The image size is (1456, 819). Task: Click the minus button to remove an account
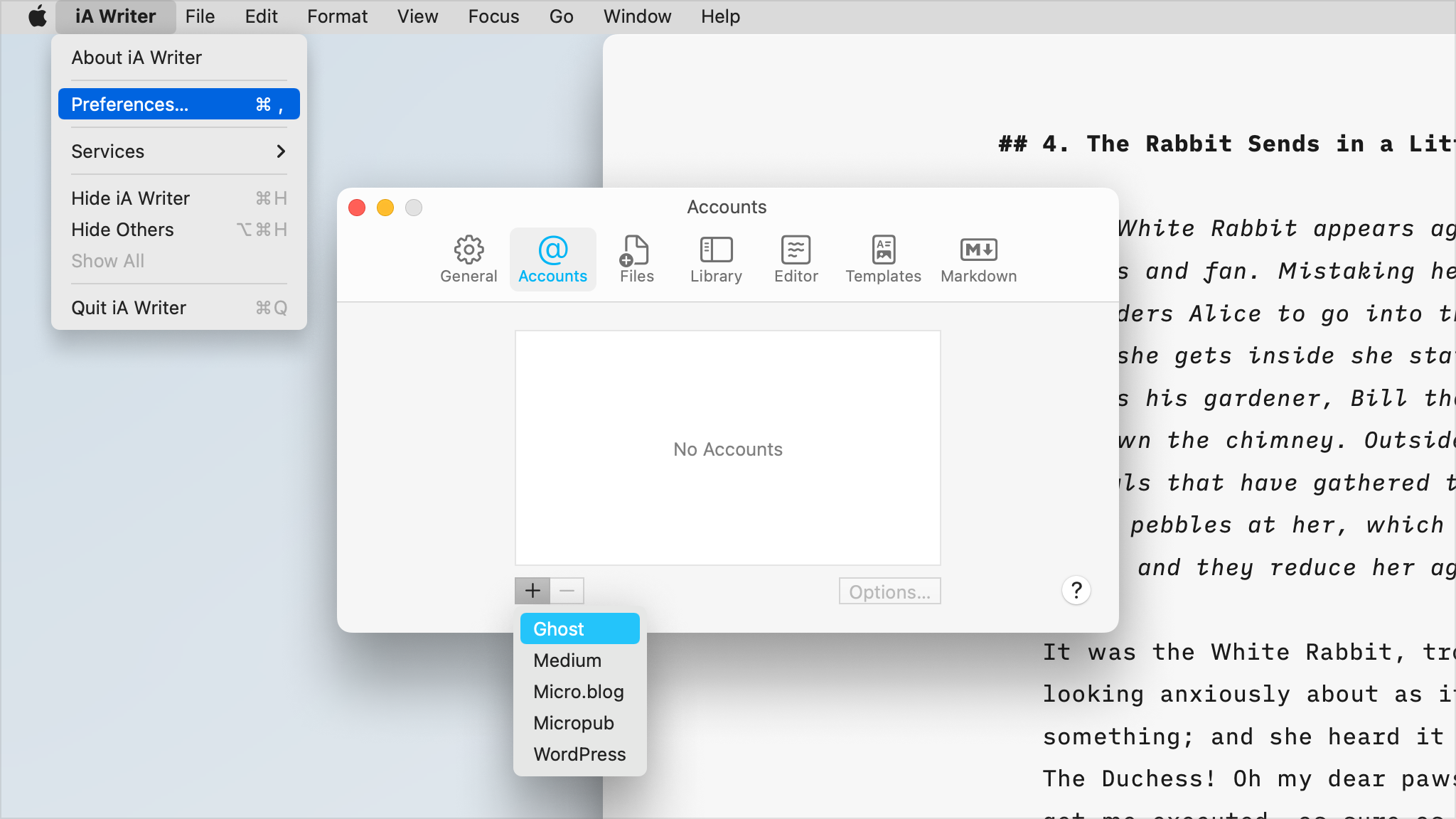tap(567, 591)
